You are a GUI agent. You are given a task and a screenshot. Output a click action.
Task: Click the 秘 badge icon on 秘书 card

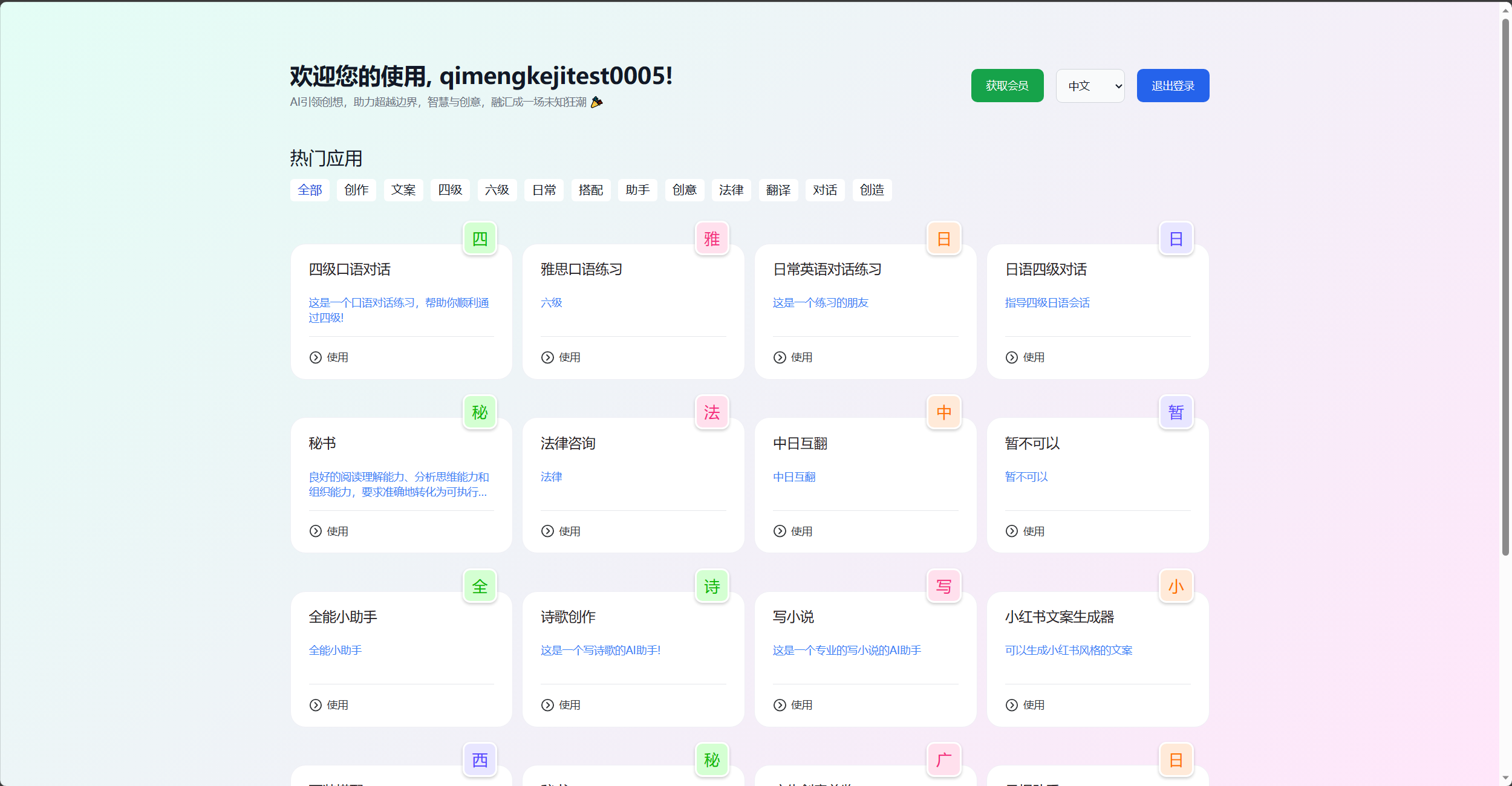480,412
